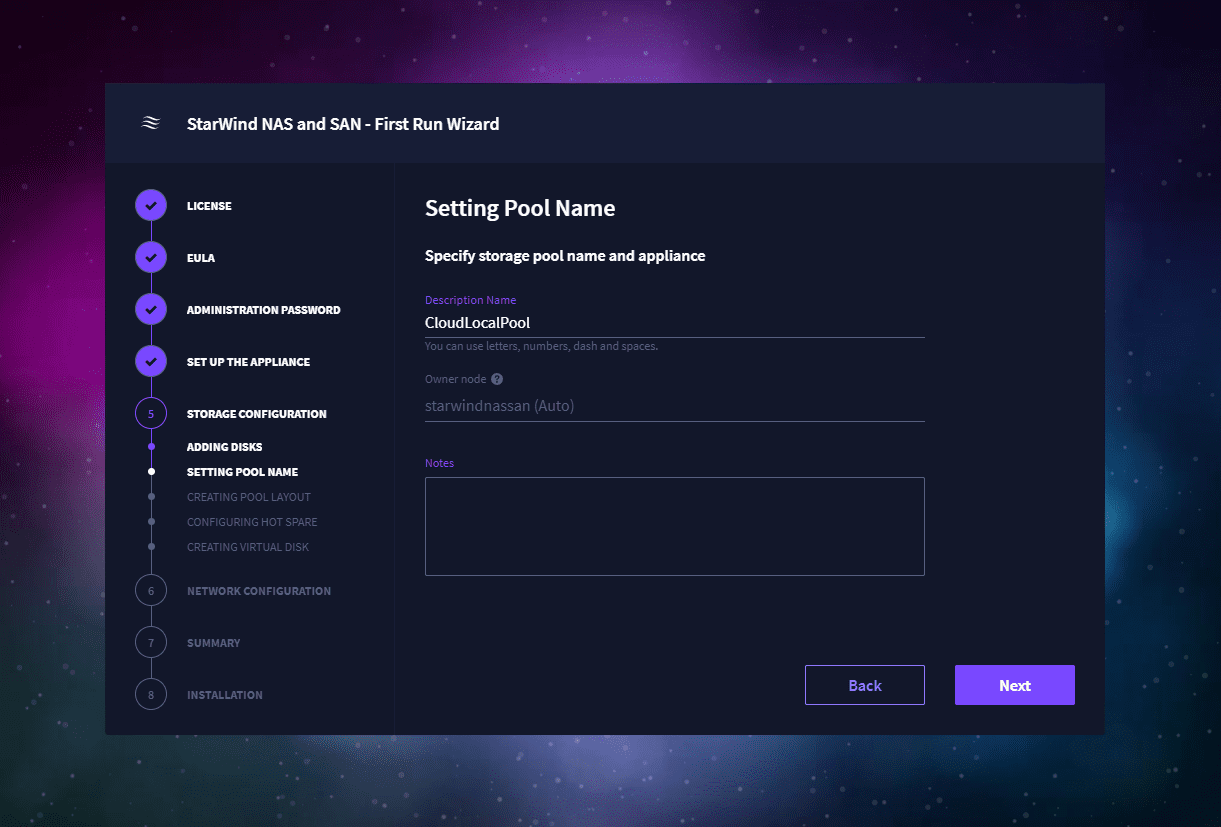
Task: Click the Owner node starwindnassan (Auto) field
Action: (675, 406)
